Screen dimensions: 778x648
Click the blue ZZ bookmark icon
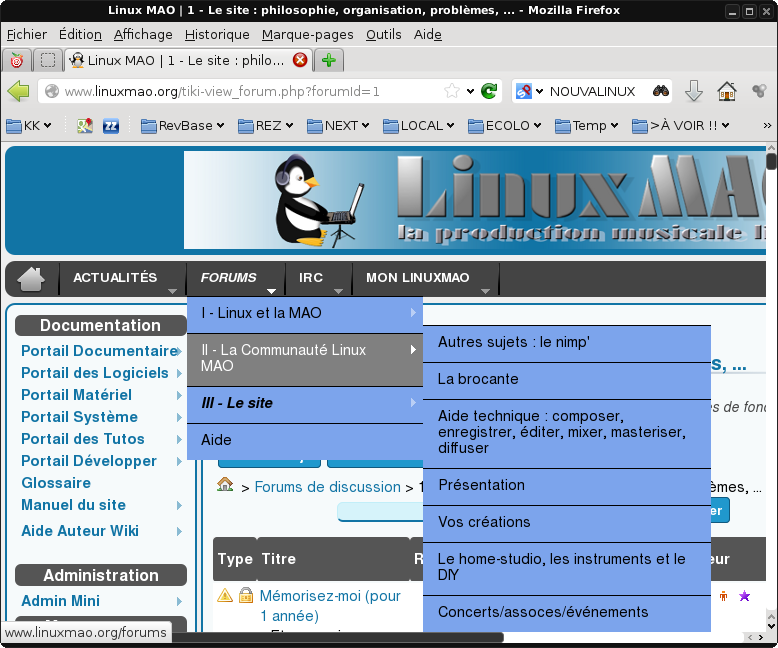(x=111, y=126)
